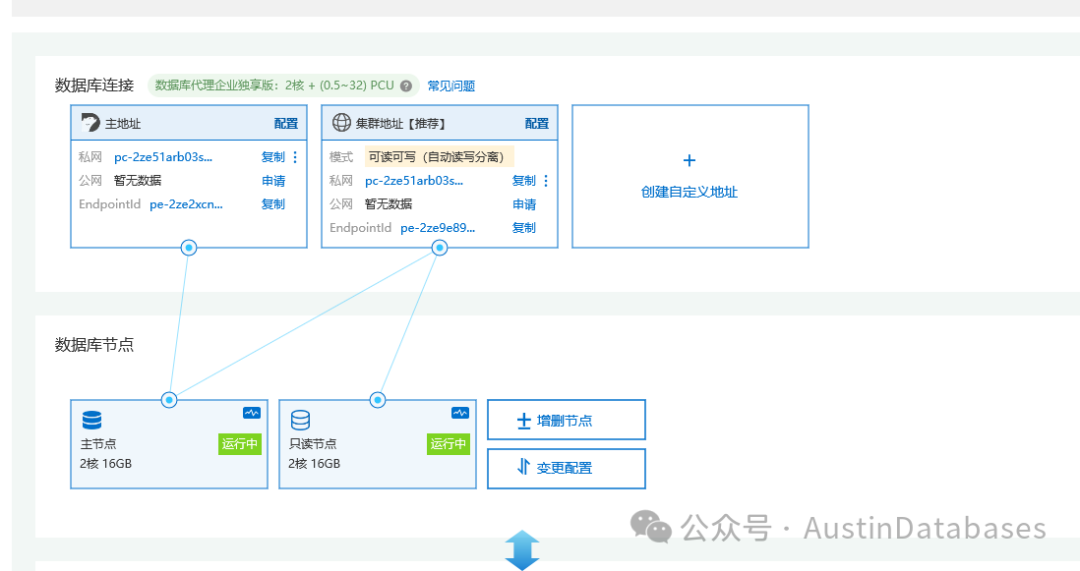Viewport: 1080px width, 571px height.
Task: Click the 数据库连接 section heading
Action: 94,85
